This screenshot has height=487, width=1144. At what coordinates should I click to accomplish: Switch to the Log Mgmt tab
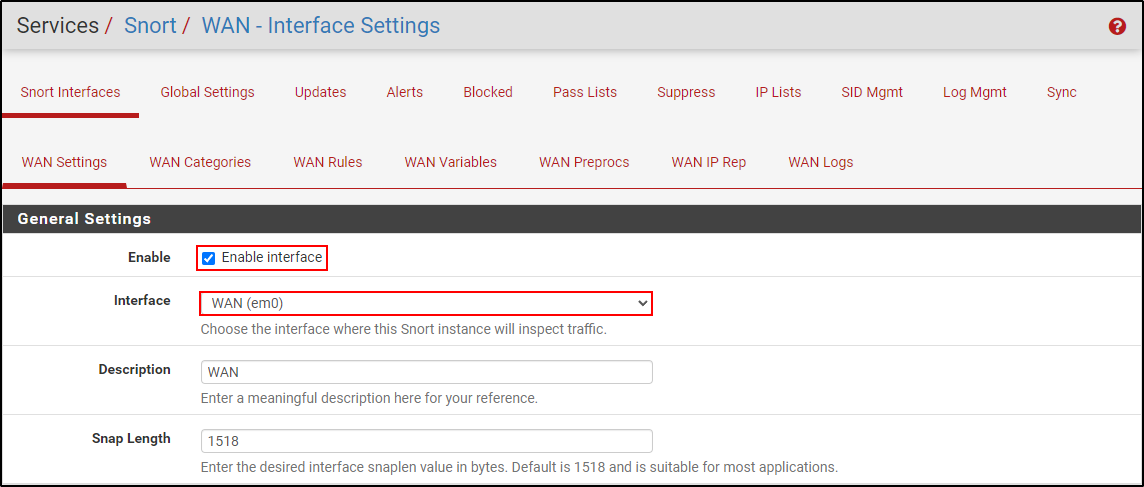coord(975,92)
